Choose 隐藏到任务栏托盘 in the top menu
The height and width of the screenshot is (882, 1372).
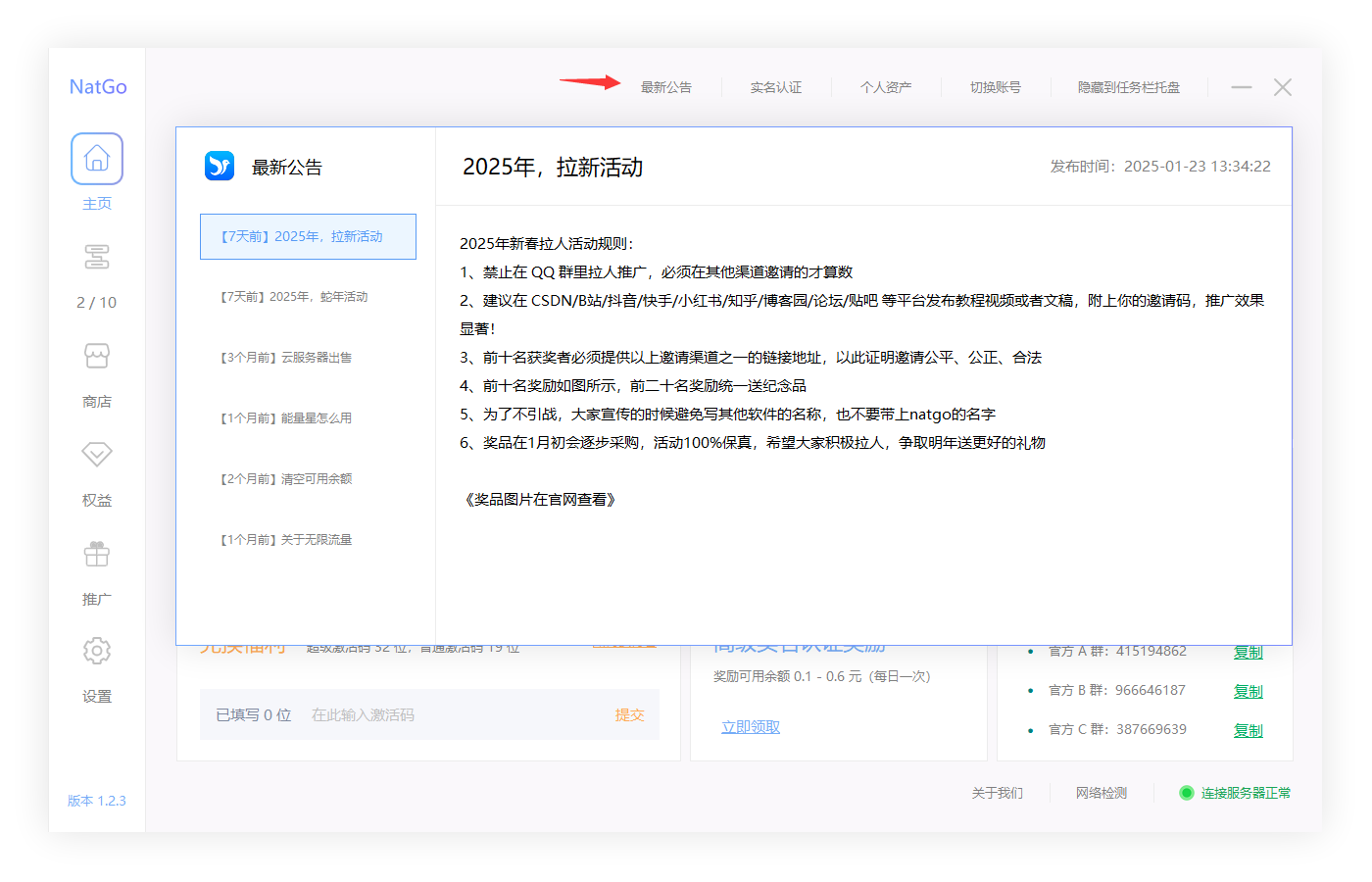pos(1129,87)
